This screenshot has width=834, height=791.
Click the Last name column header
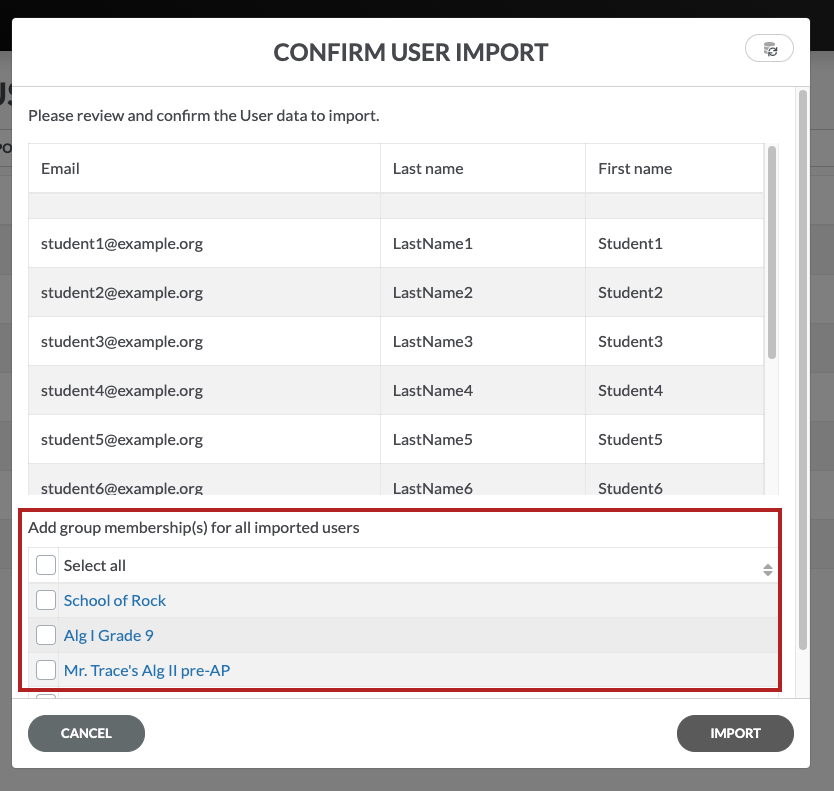428,169
